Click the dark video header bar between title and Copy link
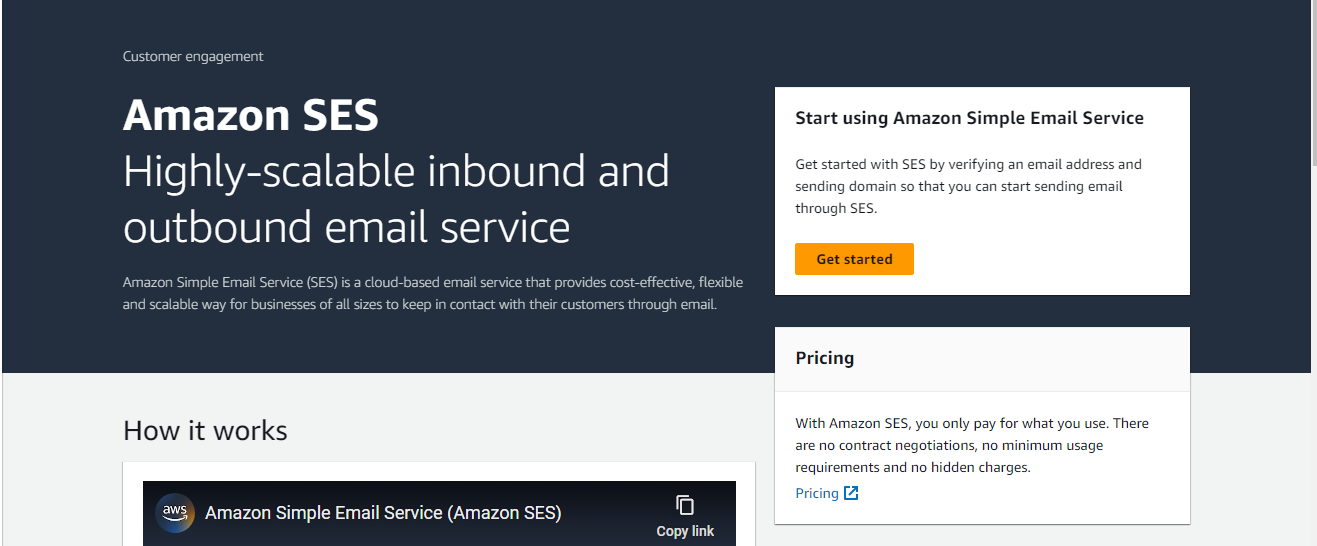Viewport: 1317px width, 546px height. tap(610, 513)
